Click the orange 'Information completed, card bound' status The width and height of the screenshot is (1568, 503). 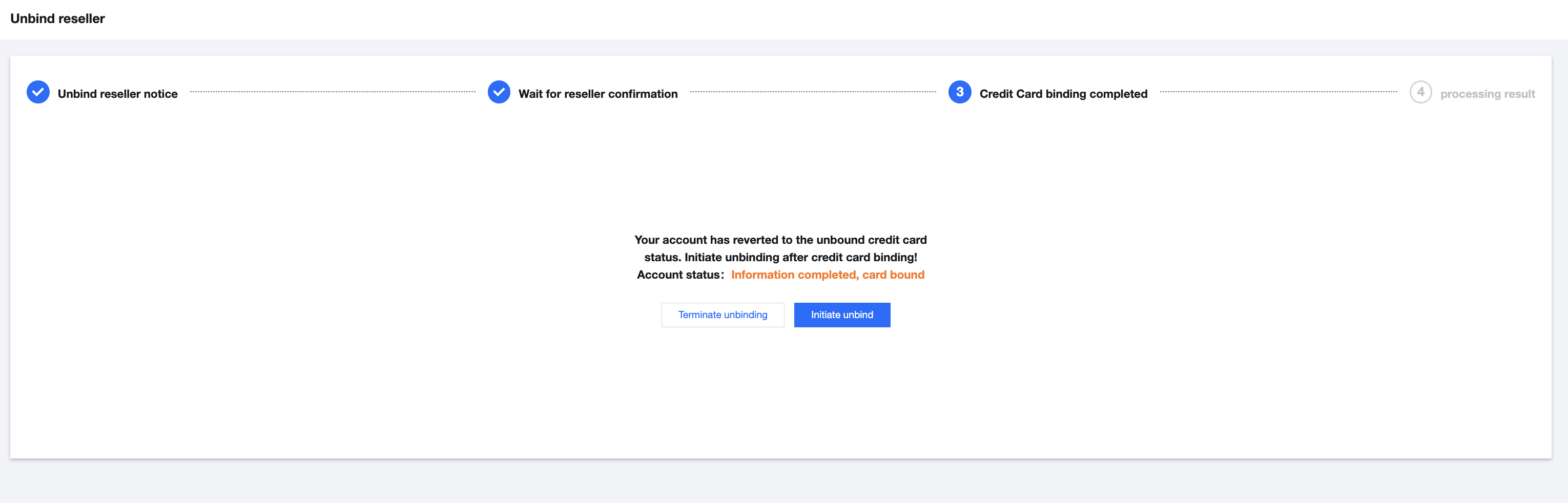pos(827,275)
